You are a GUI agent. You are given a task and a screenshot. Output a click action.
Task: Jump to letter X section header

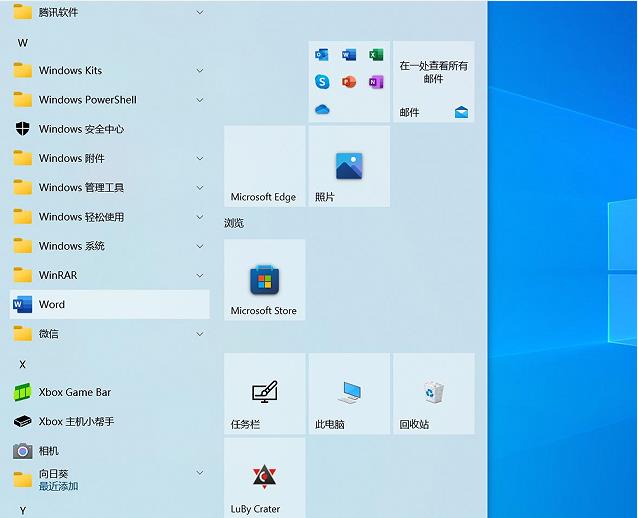tap(22, 364)
